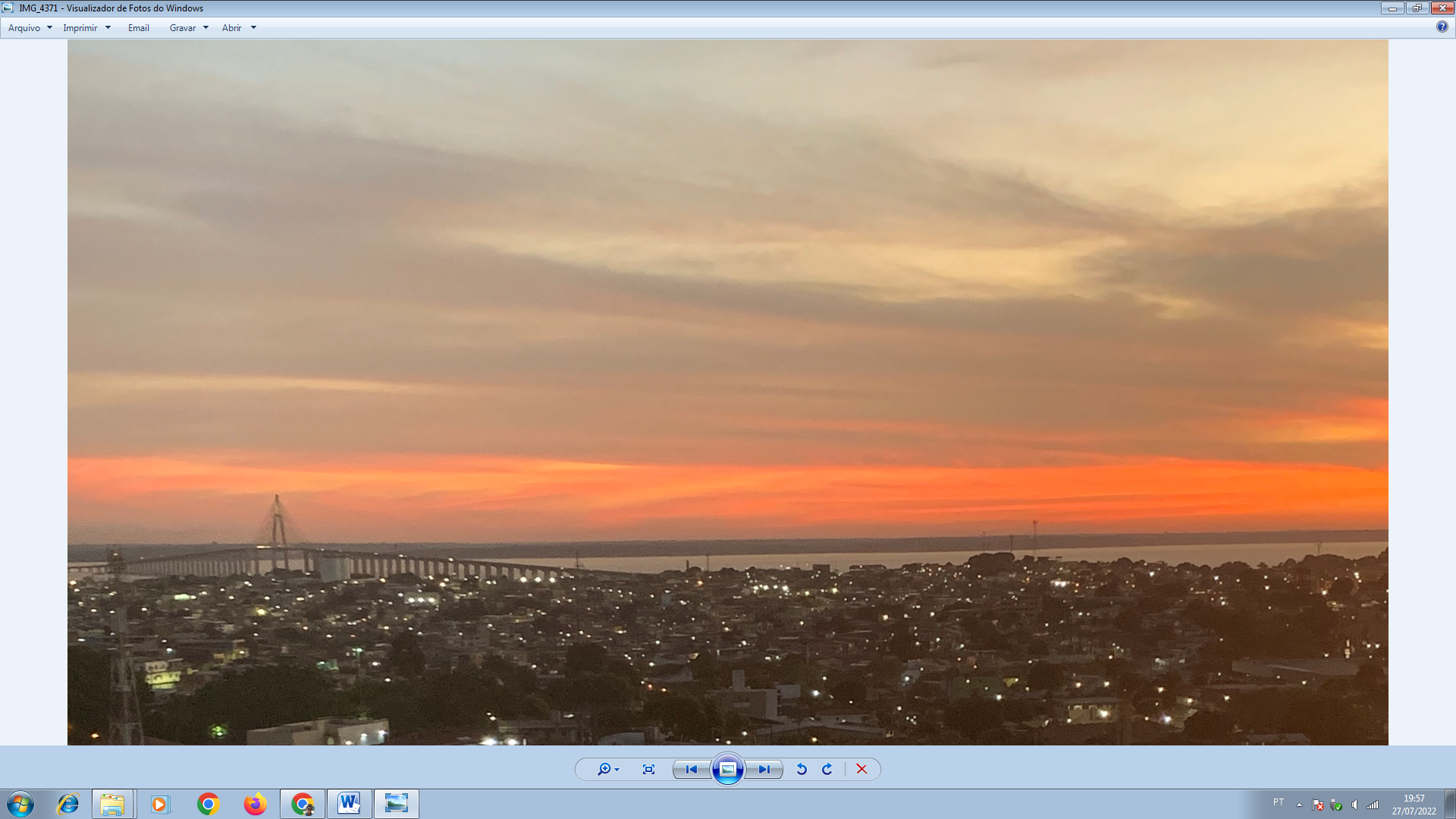
Task: Toggle the volume speaker tray icon
Action: [x=1354, y=805]
